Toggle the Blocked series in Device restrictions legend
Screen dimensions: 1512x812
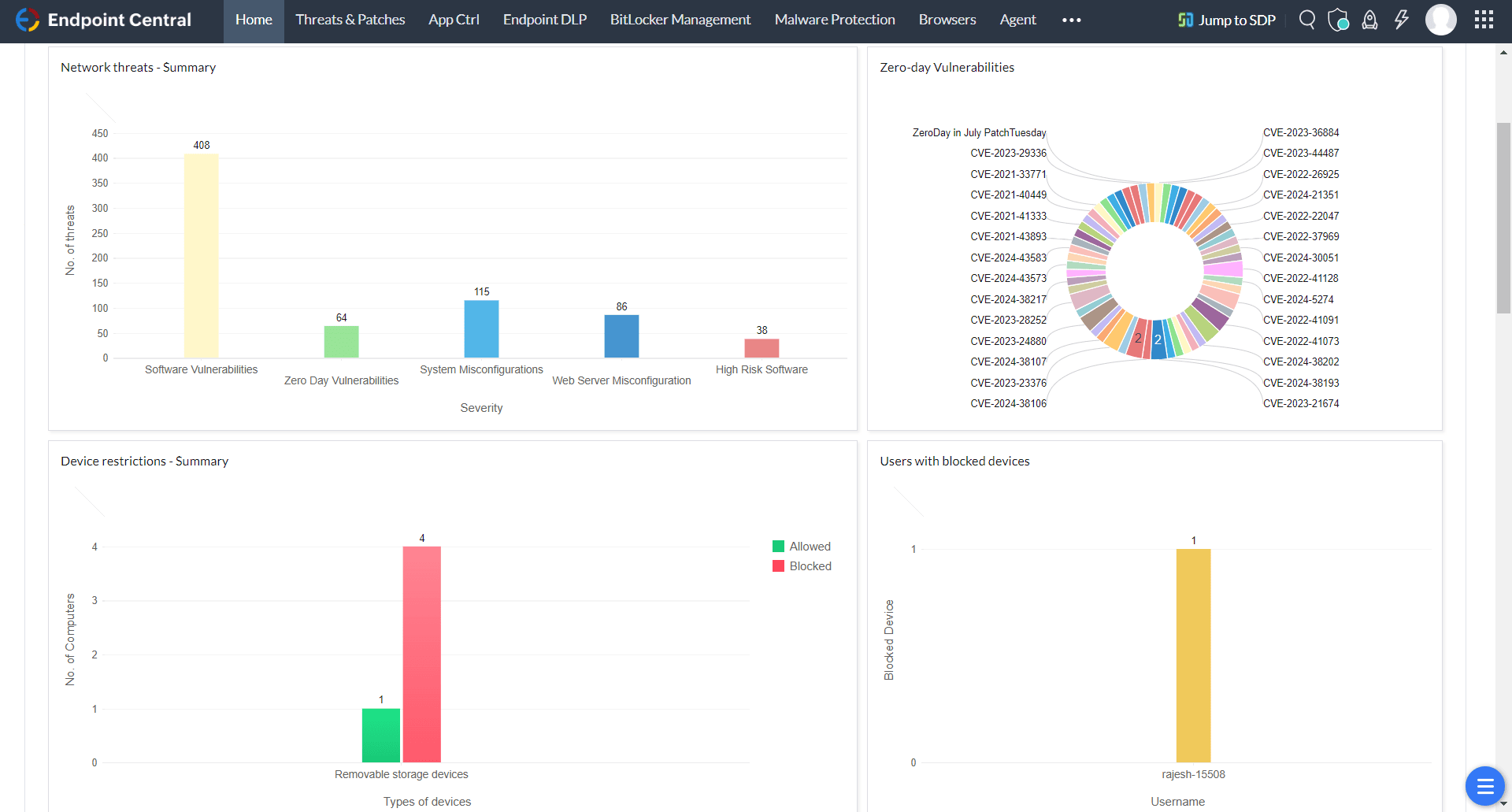(812, 565)
